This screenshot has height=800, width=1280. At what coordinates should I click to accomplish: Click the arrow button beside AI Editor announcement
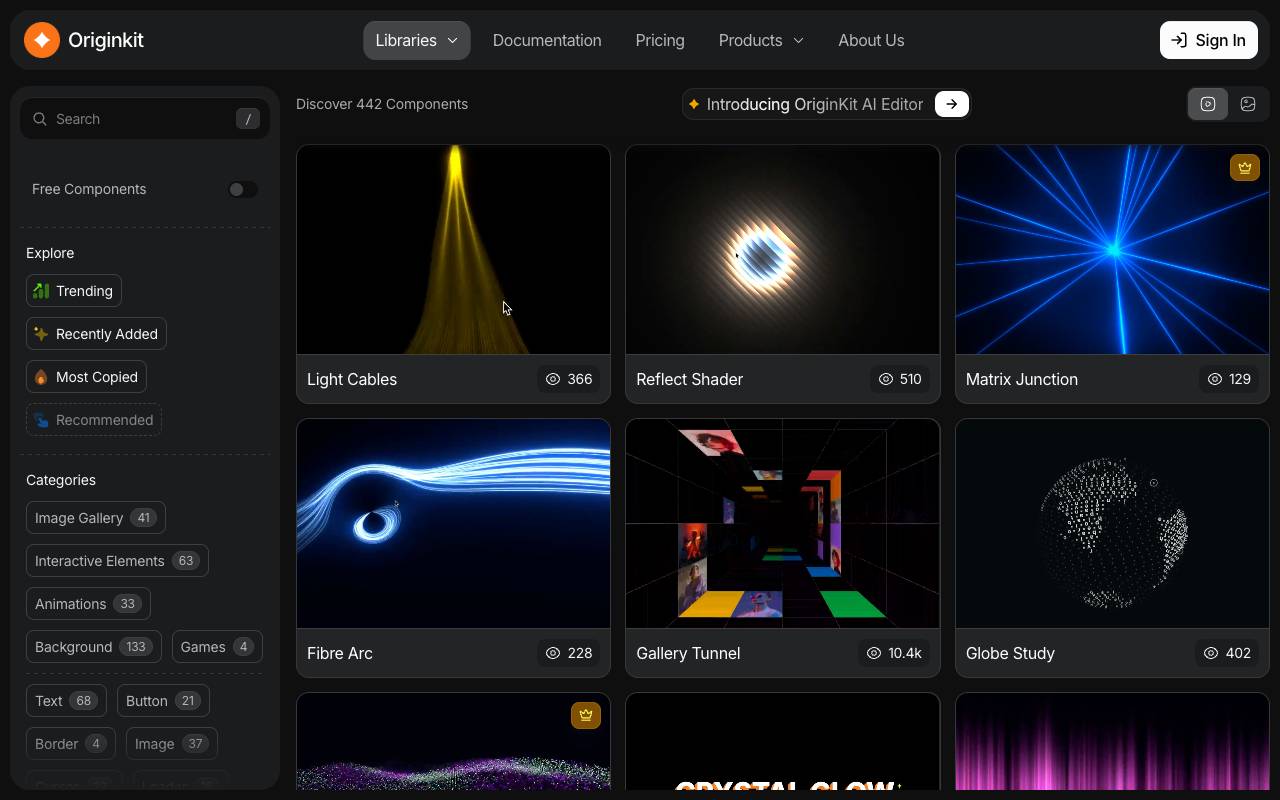pos(952,104)
